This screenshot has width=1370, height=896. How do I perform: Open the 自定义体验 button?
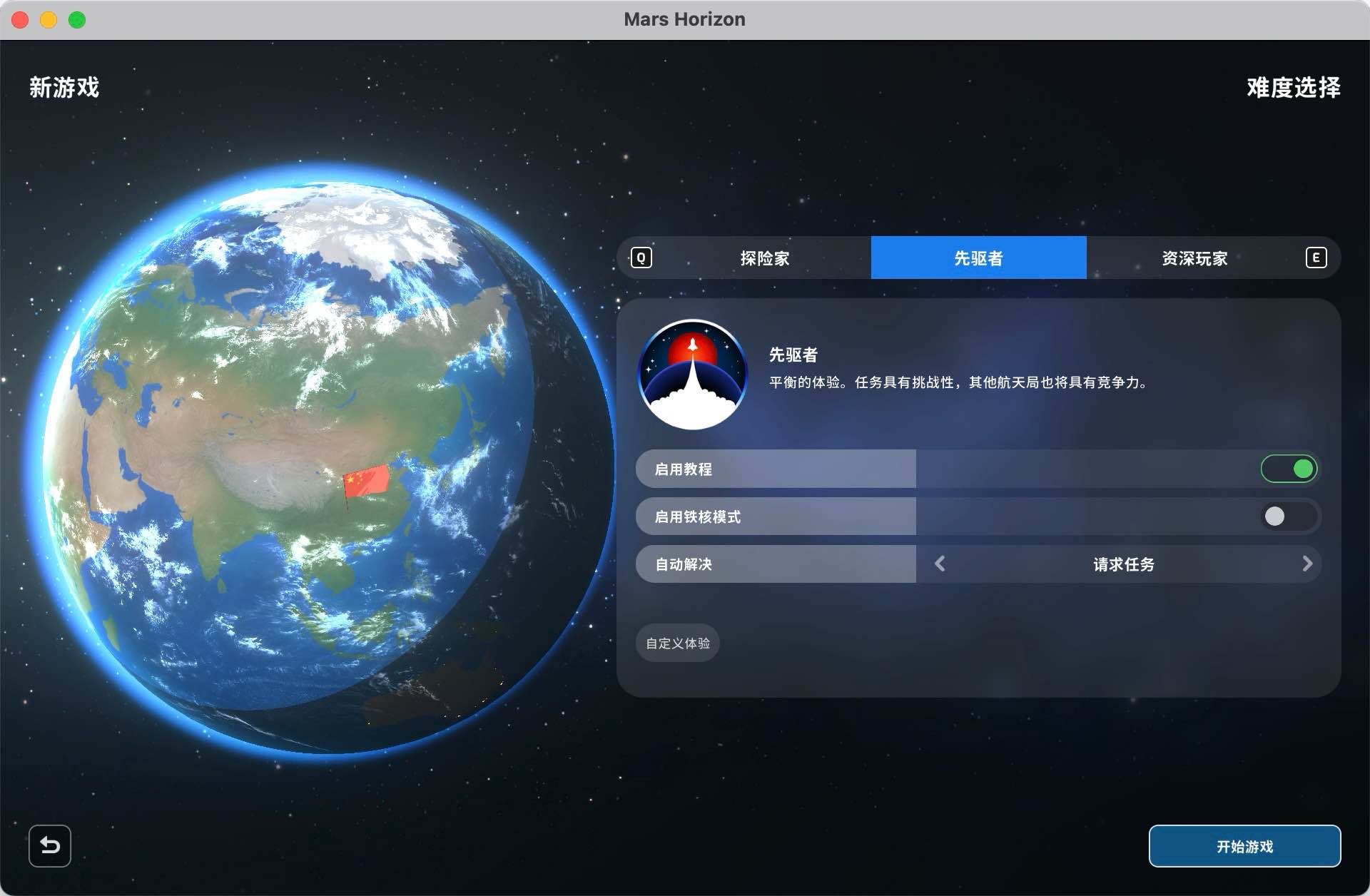(x=677, y=643)
